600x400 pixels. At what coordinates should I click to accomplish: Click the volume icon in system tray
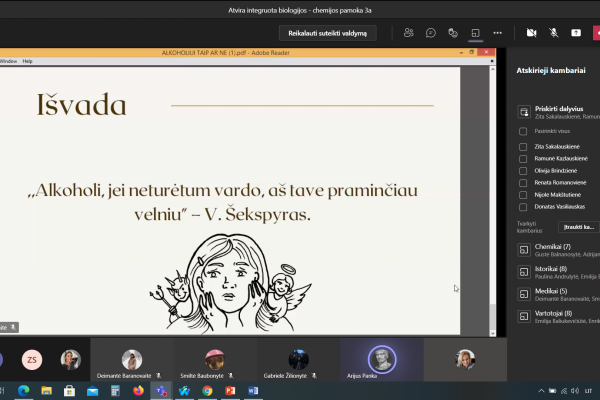coord(575,391)
